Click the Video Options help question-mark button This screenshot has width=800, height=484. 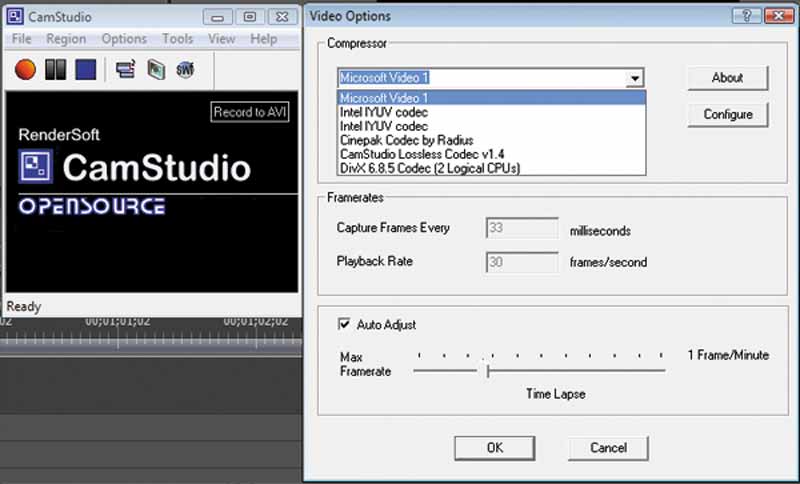(x=741, y=16)
